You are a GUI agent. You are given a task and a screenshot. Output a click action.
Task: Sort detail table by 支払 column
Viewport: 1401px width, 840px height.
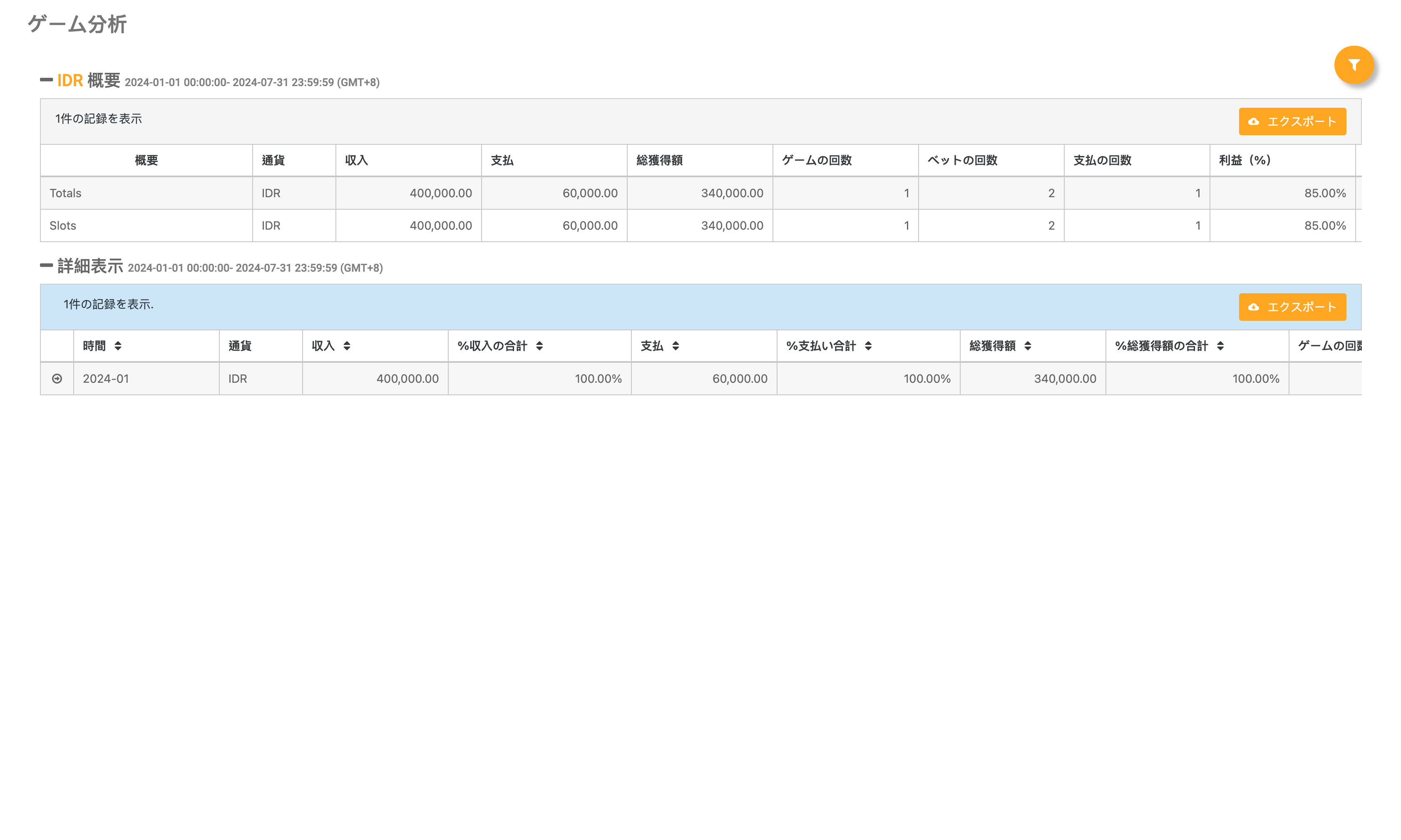pyautogui.click(x=676, y=346)
